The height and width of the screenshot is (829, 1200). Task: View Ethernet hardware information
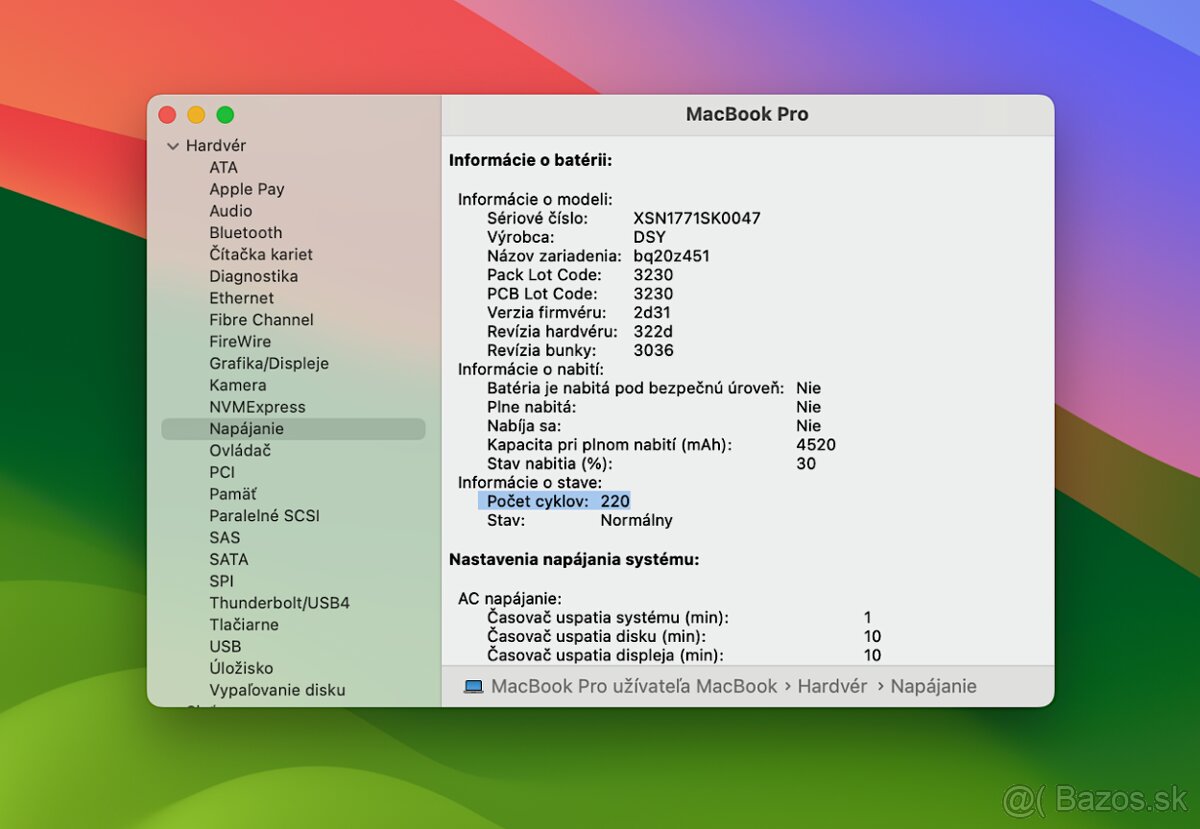tap(240, 298)
